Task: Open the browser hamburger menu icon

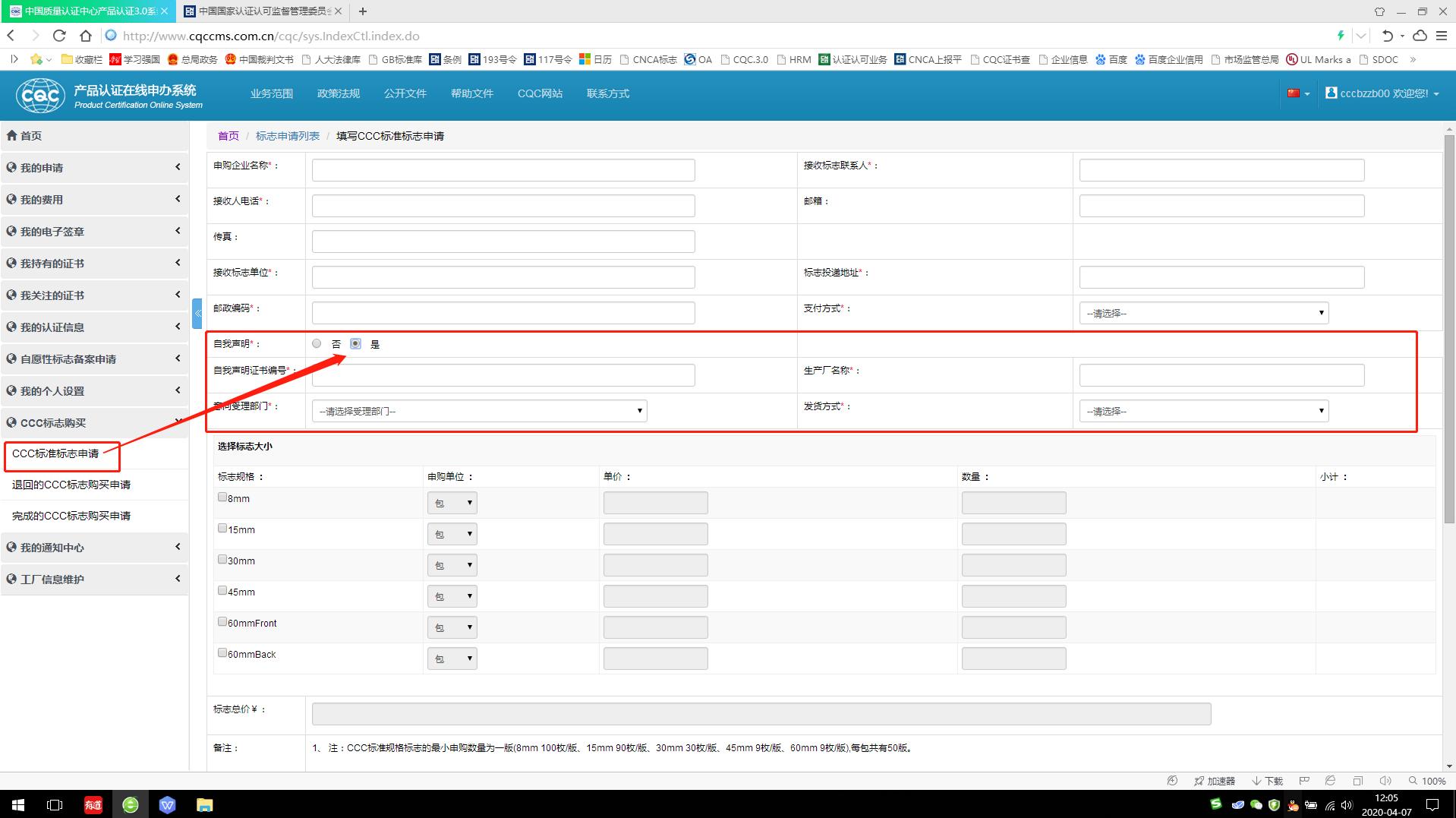Action: 1441,36
